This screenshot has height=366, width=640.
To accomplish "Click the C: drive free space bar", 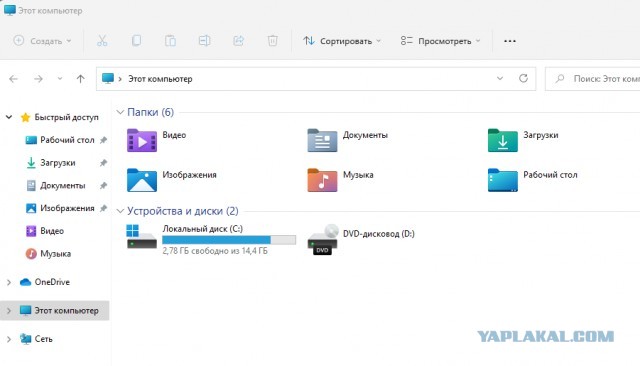I will 229,240.
